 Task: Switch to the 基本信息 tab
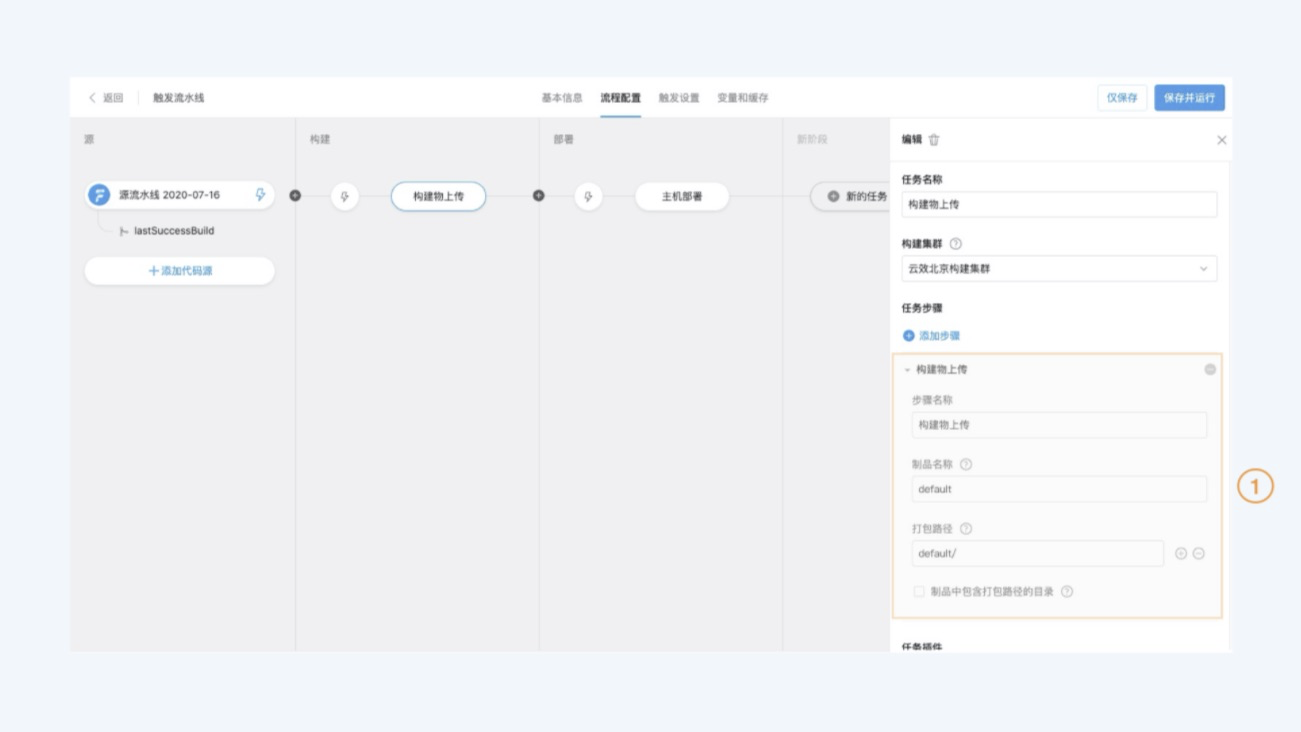(x=562, y=98)
